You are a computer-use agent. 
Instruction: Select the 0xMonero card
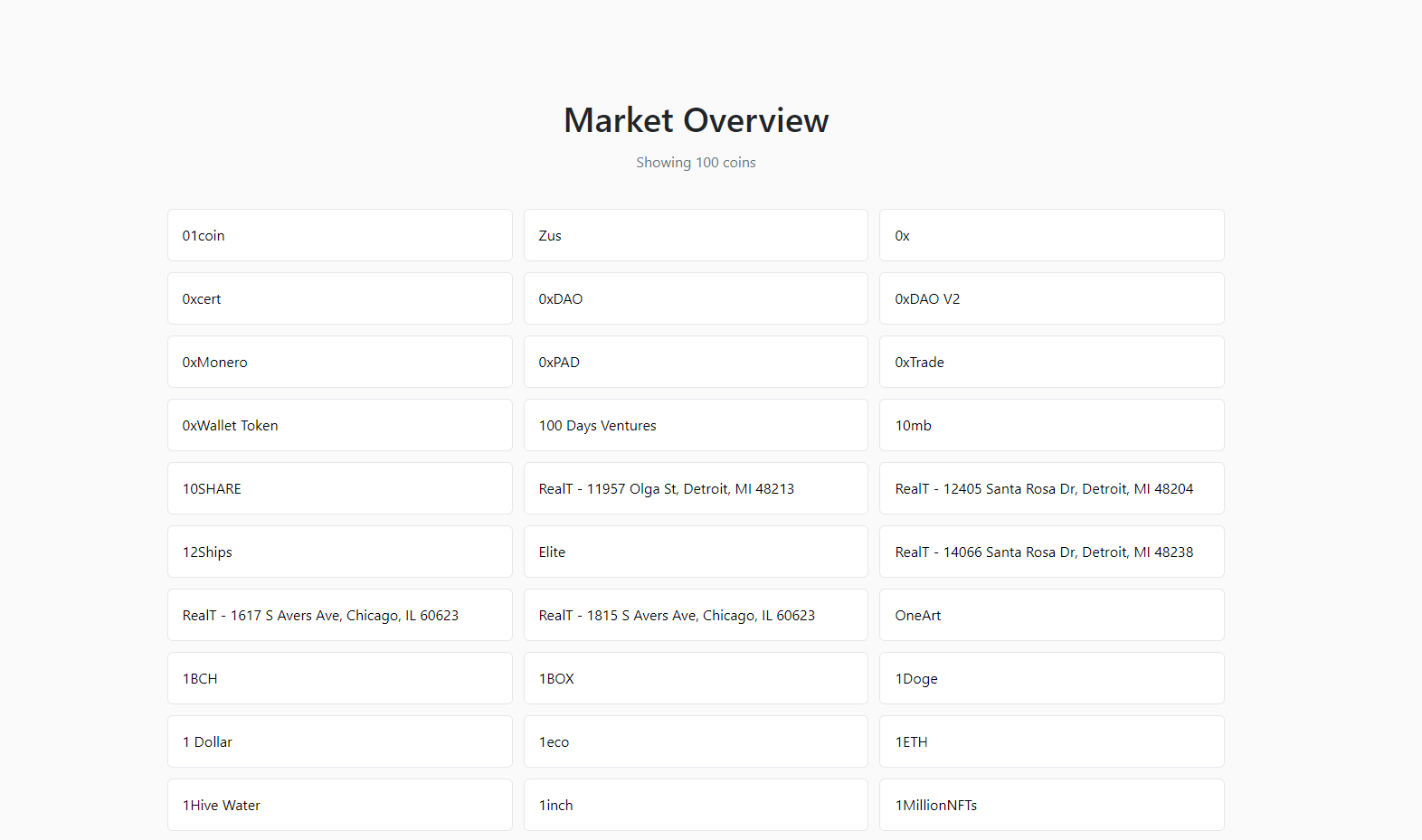point(340,362)
